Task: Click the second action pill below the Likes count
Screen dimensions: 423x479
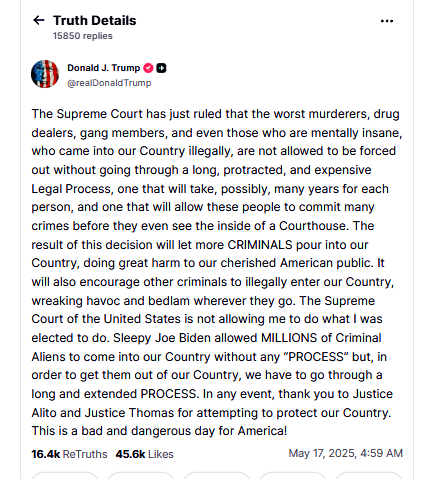Action: point(141,476)
